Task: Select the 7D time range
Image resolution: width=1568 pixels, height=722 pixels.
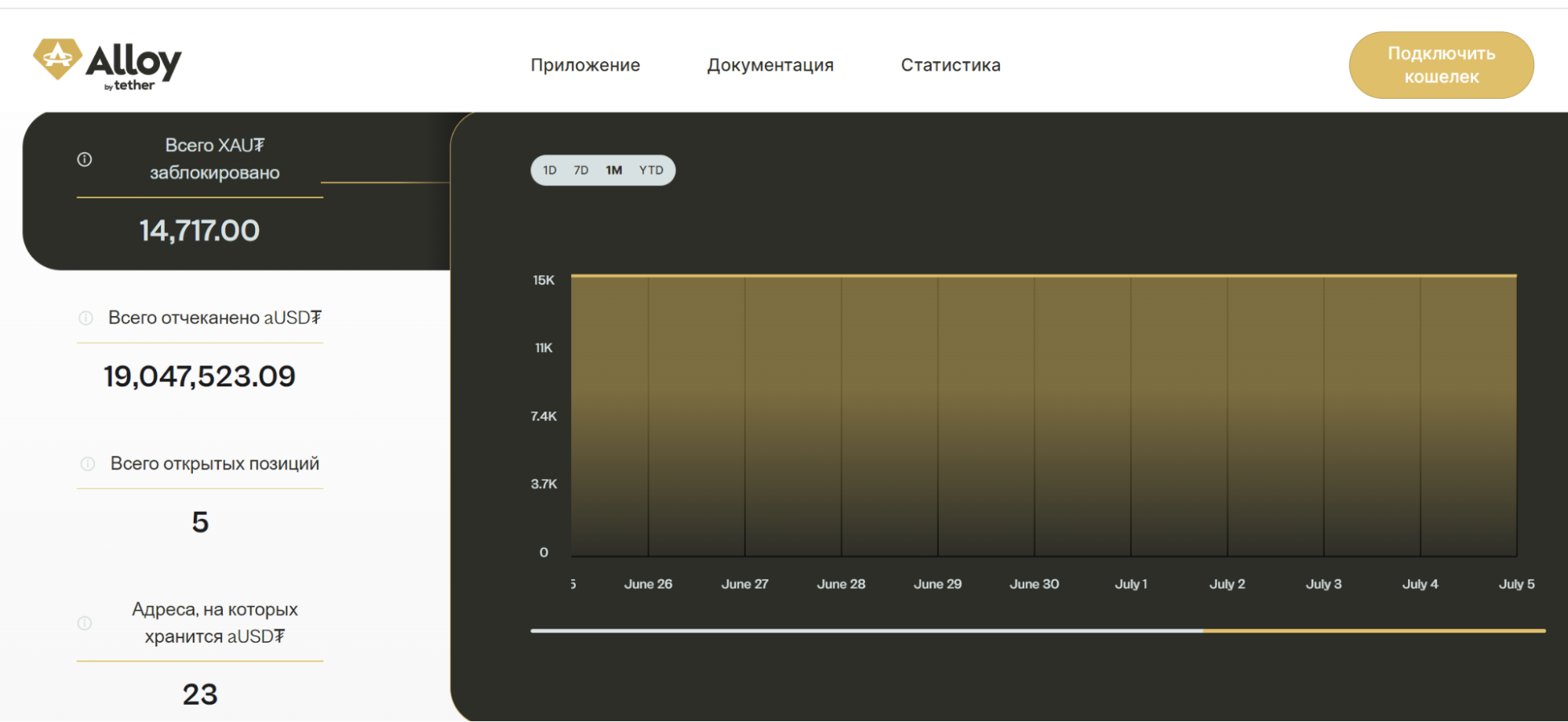Action: coord(580,169)
